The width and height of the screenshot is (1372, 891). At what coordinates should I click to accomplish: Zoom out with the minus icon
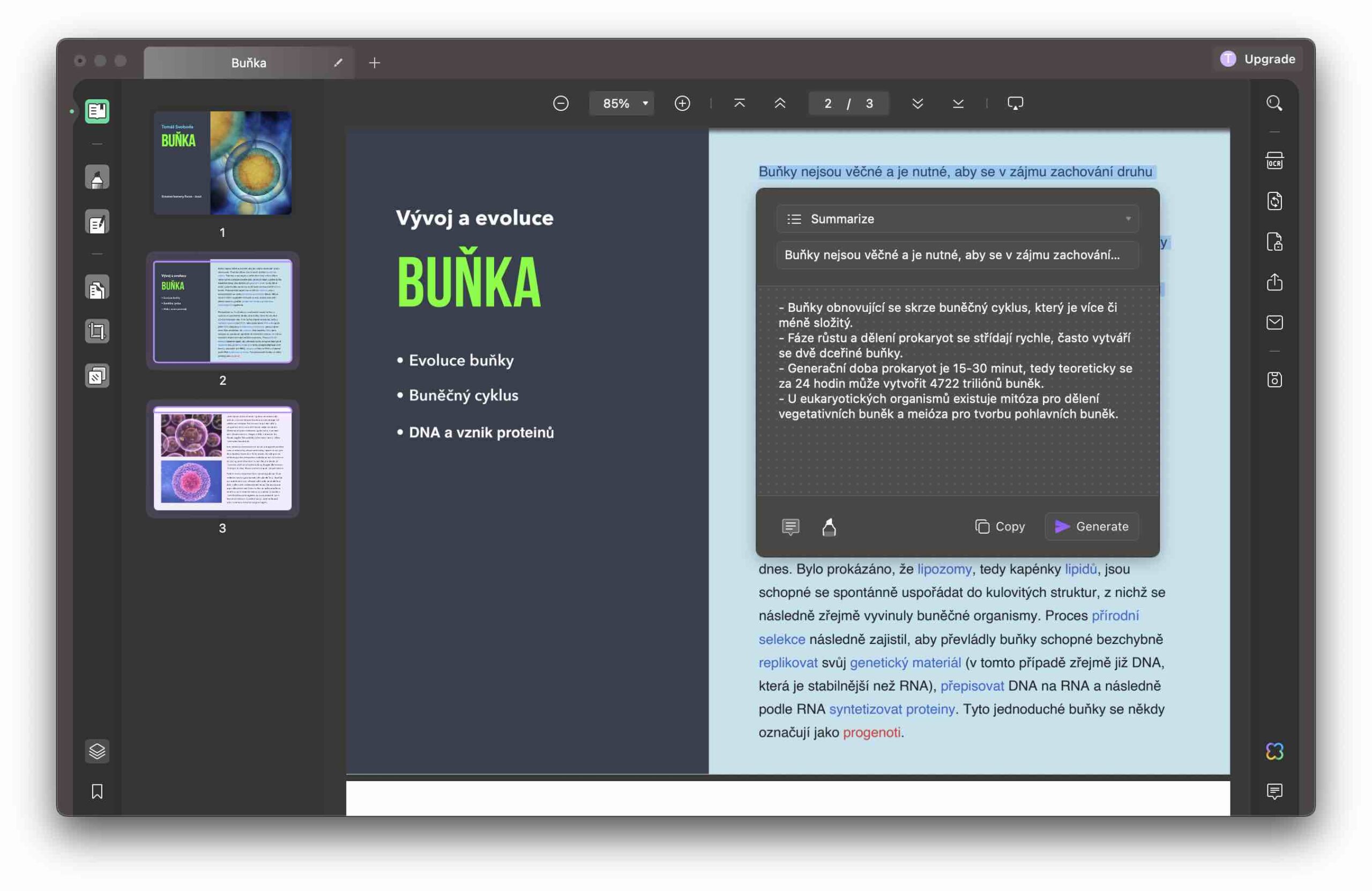tap(561, 103)
